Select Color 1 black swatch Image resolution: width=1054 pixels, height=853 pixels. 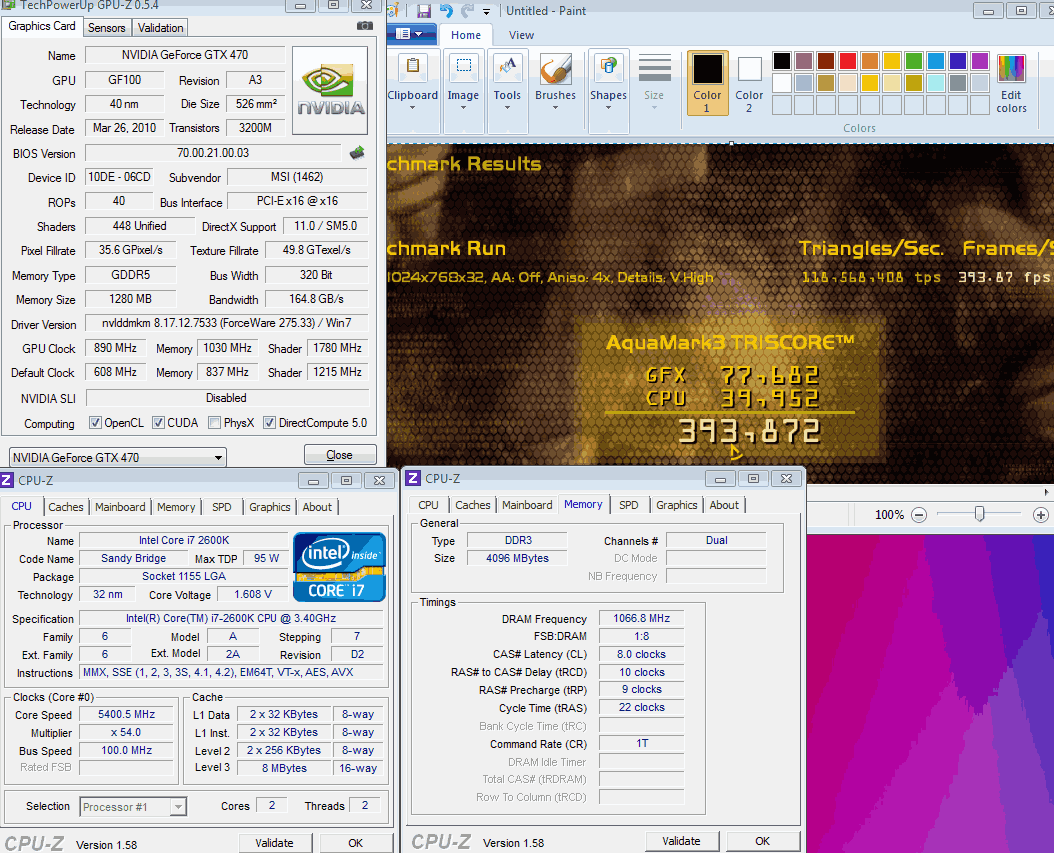pos(707,69)
